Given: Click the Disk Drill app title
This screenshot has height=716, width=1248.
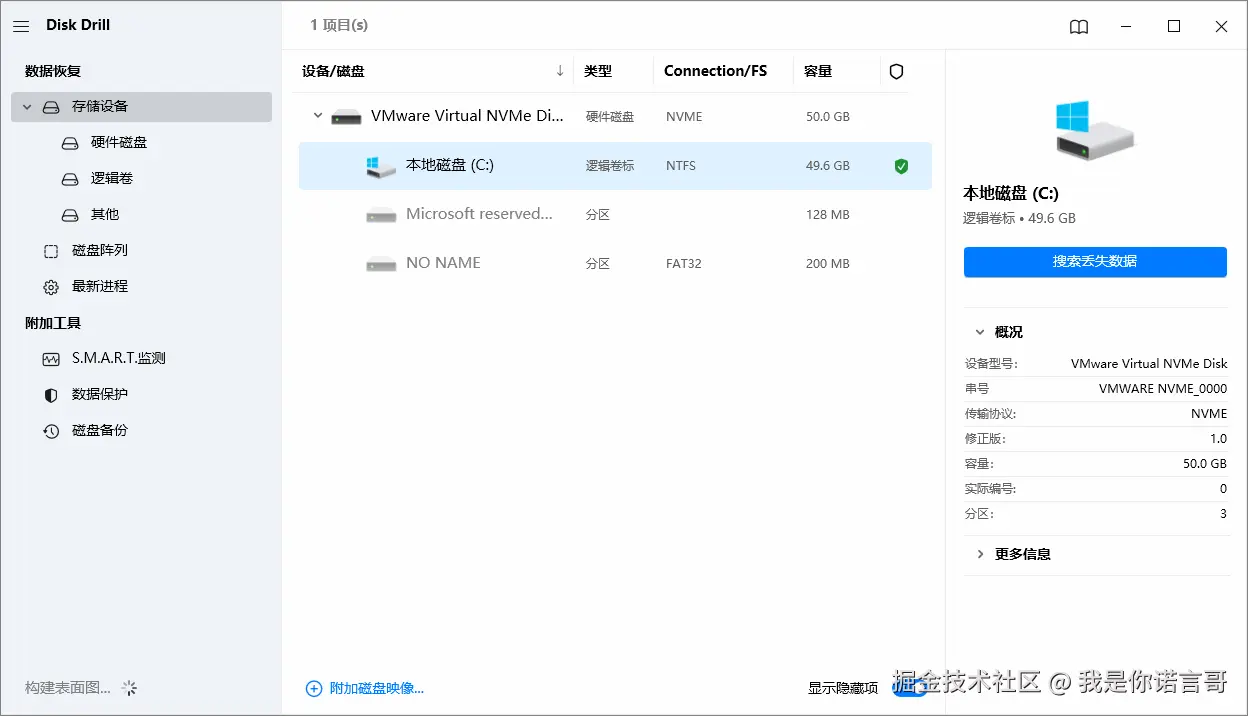Looking at the screenshot, I should (78, 25).
